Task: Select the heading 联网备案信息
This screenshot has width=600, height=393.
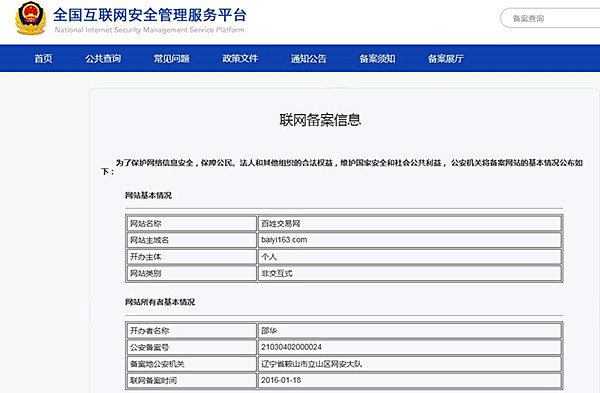Action: pos(320,120)
